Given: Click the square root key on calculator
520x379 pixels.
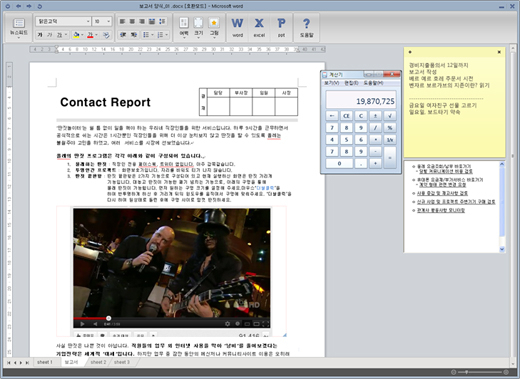Looking at the screenshot, I should (390, 116).
